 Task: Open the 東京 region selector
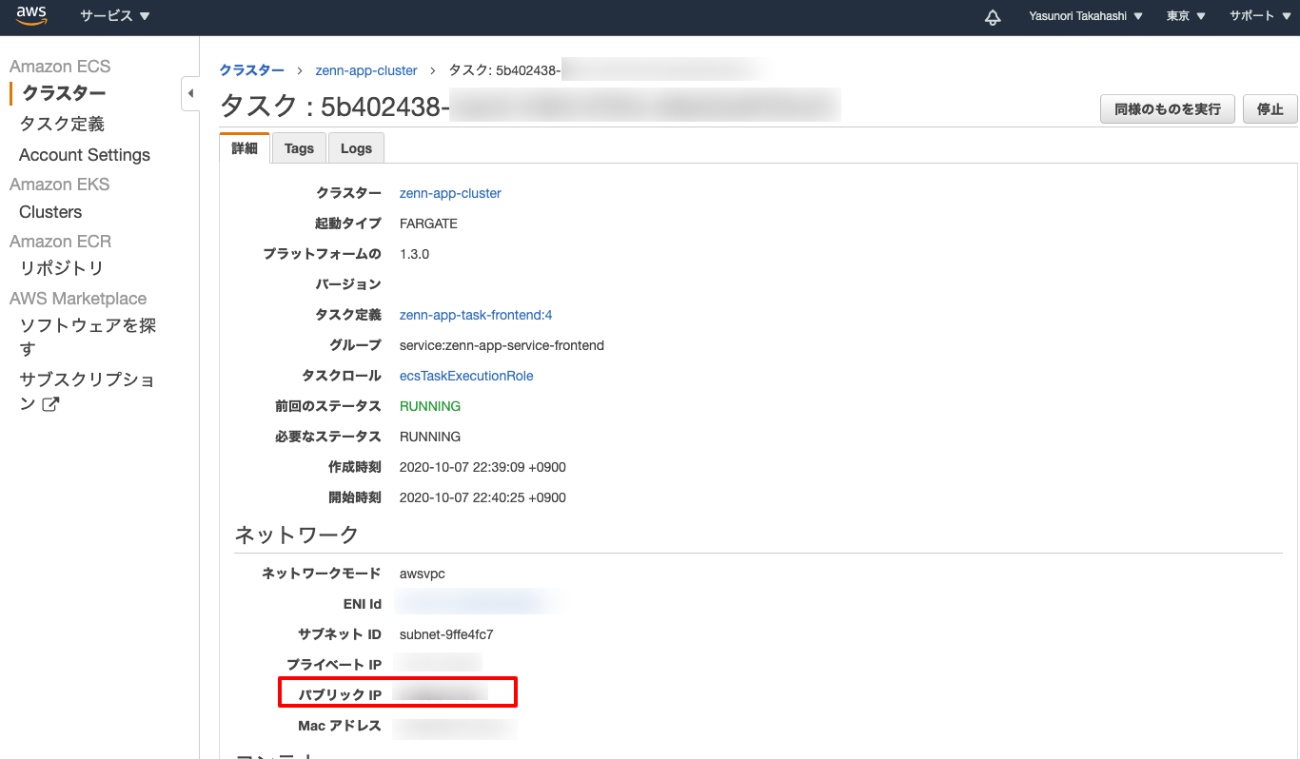[1185, 16]
